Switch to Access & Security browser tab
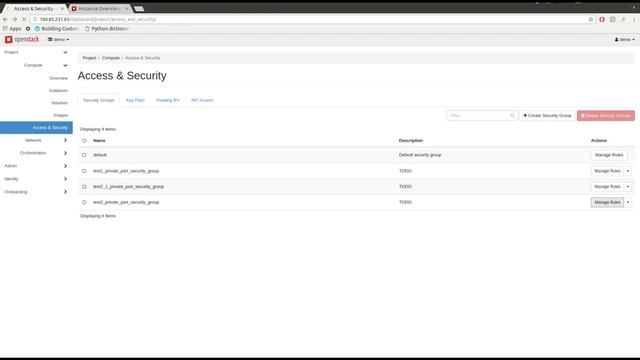The height and width of the screenshot is (360, 640). pyautogui.click(x=33, y=9)
